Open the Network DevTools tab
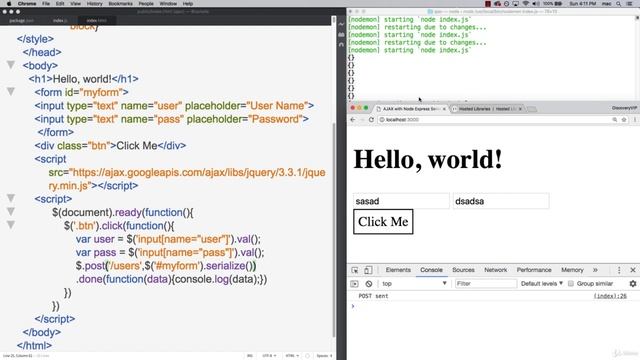Image resolution: width=640 pixels, height=360 pixels. [496, 270]
